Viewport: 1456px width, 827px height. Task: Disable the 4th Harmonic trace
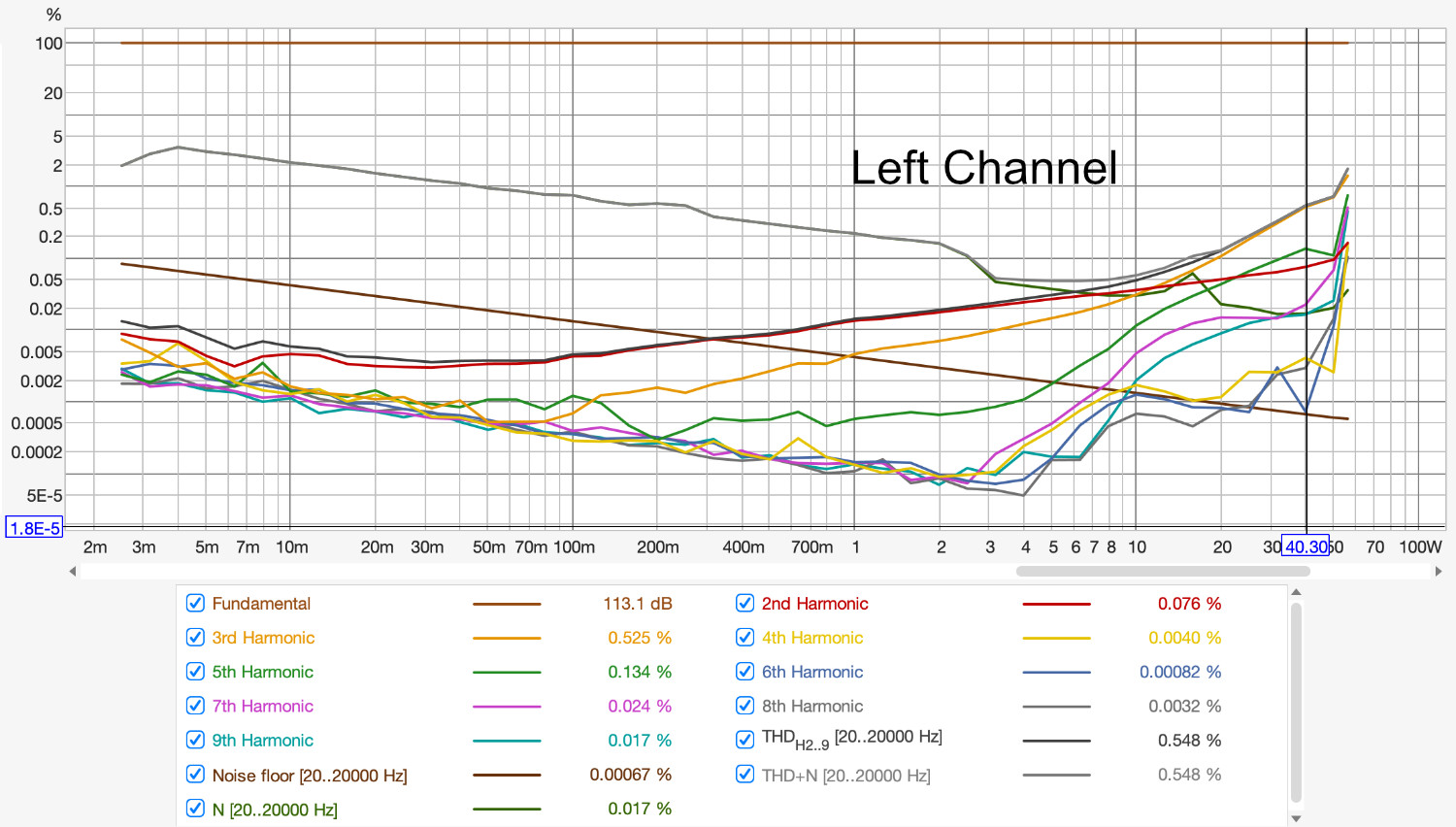pos(745,638)
